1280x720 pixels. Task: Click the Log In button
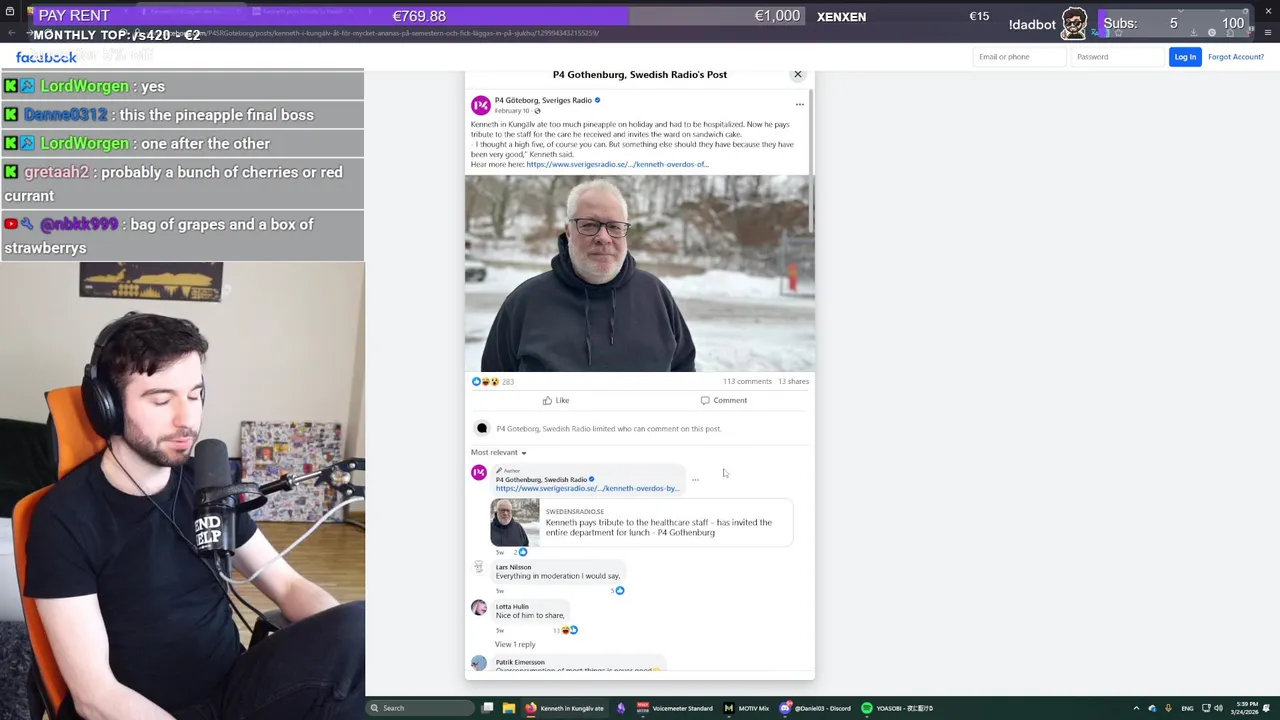coord(1185,57)
